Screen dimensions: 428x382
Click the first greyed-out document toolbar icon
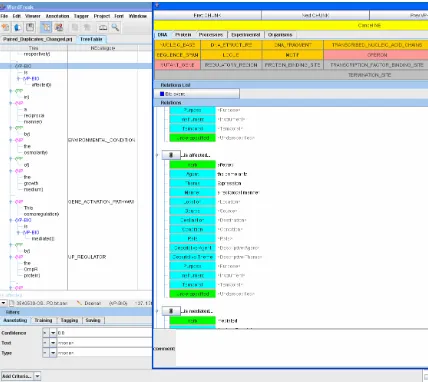click(75, 27)
